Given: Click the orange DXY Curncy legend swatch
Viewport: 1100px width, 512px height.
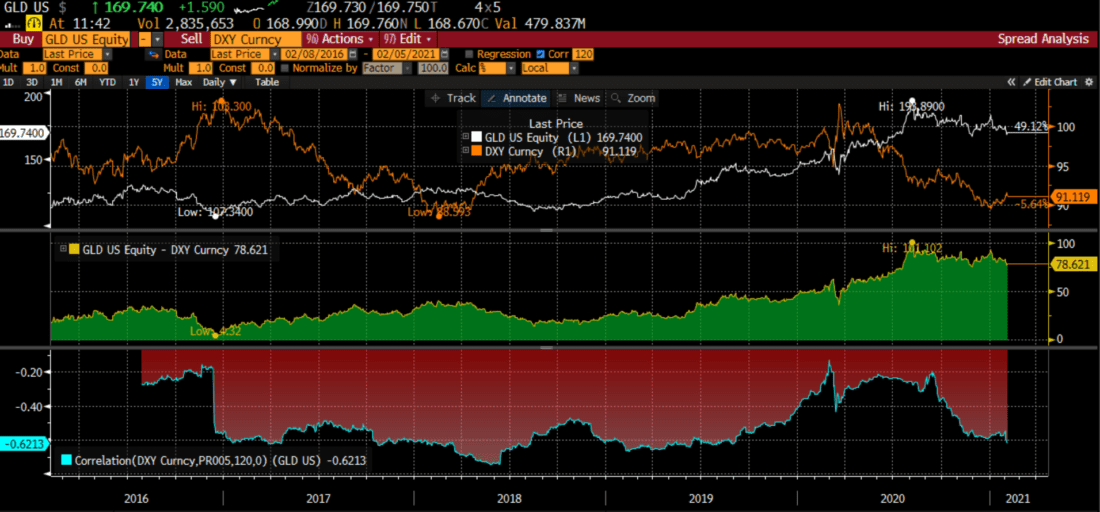Looking at the screenshot, I should (476, 151).
